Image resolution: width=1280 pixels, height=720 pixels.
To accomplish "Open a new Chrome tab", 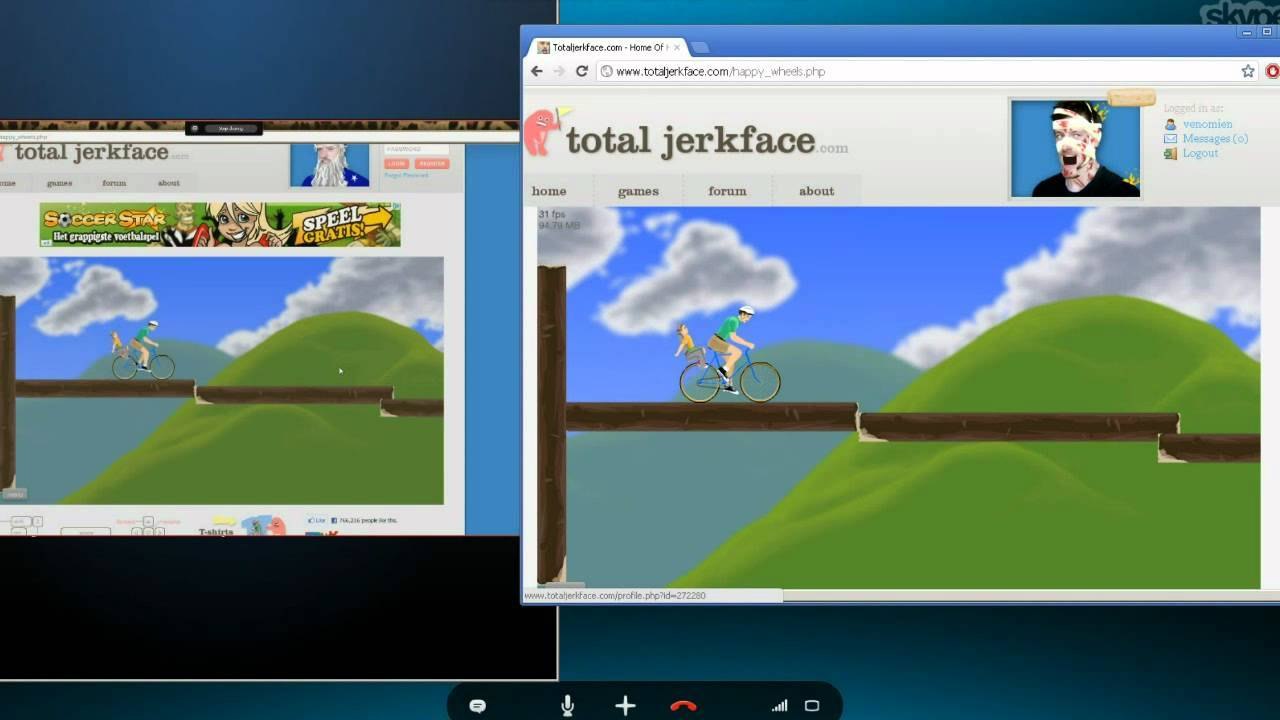I will pyautogui.click(x=700, y=47).
